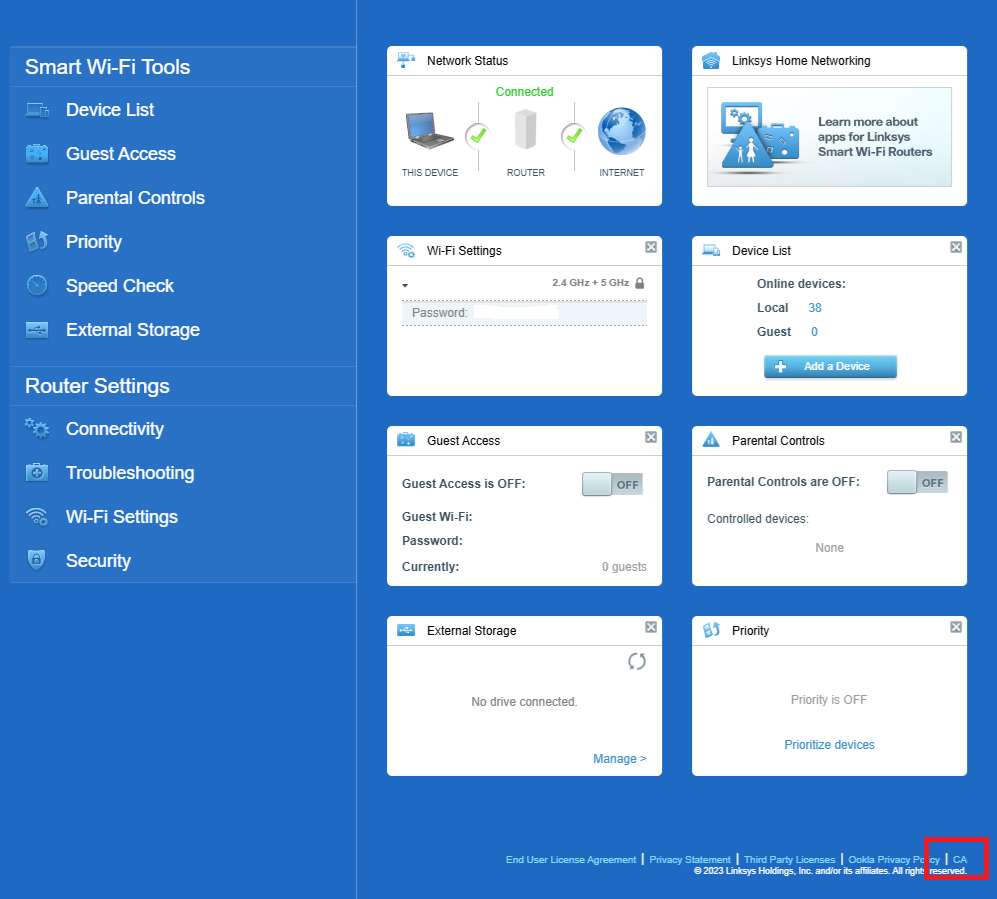Refresh the External Storage widget
Screen dimensions: 997x899
pyautogui.click(x=637, y=661)
